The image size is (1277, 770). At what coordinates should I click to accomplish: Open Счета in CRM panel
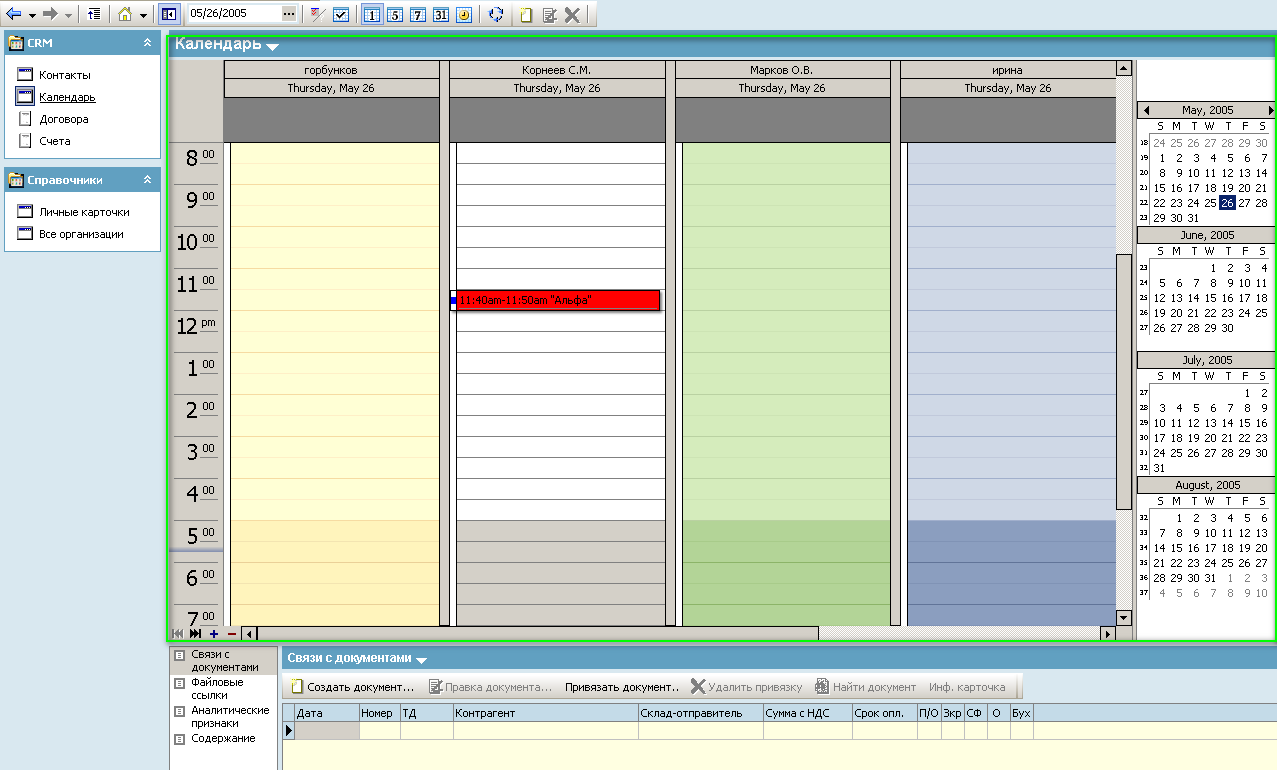[x=55, y=141]
